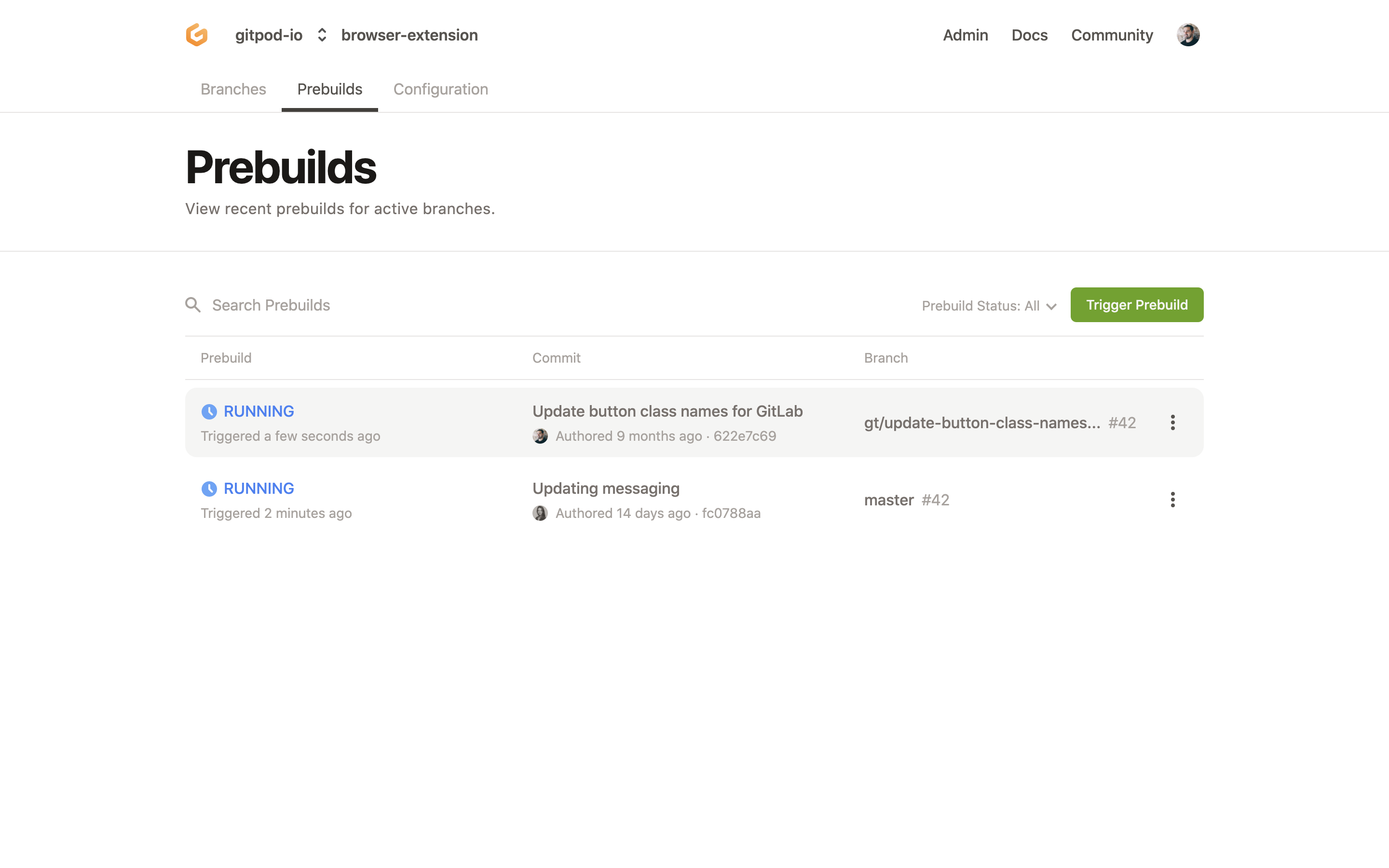Open kebab menu for gt/update-button-class-names prebuild

tap(1172, 422)
